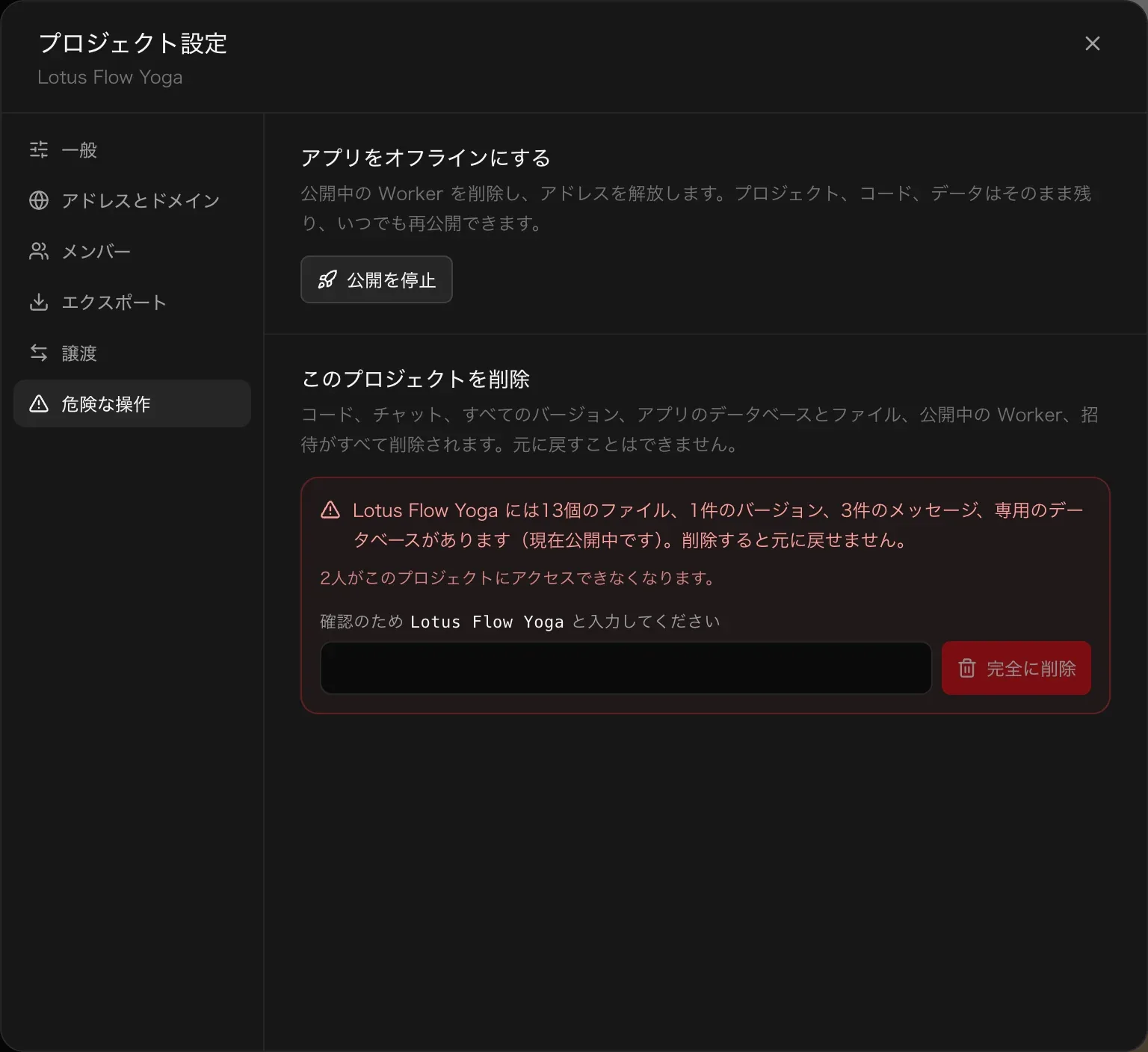Click the warning icon in the red alert box
This screenshot has height=1052, width=1148.
click(x=330, y=510)
